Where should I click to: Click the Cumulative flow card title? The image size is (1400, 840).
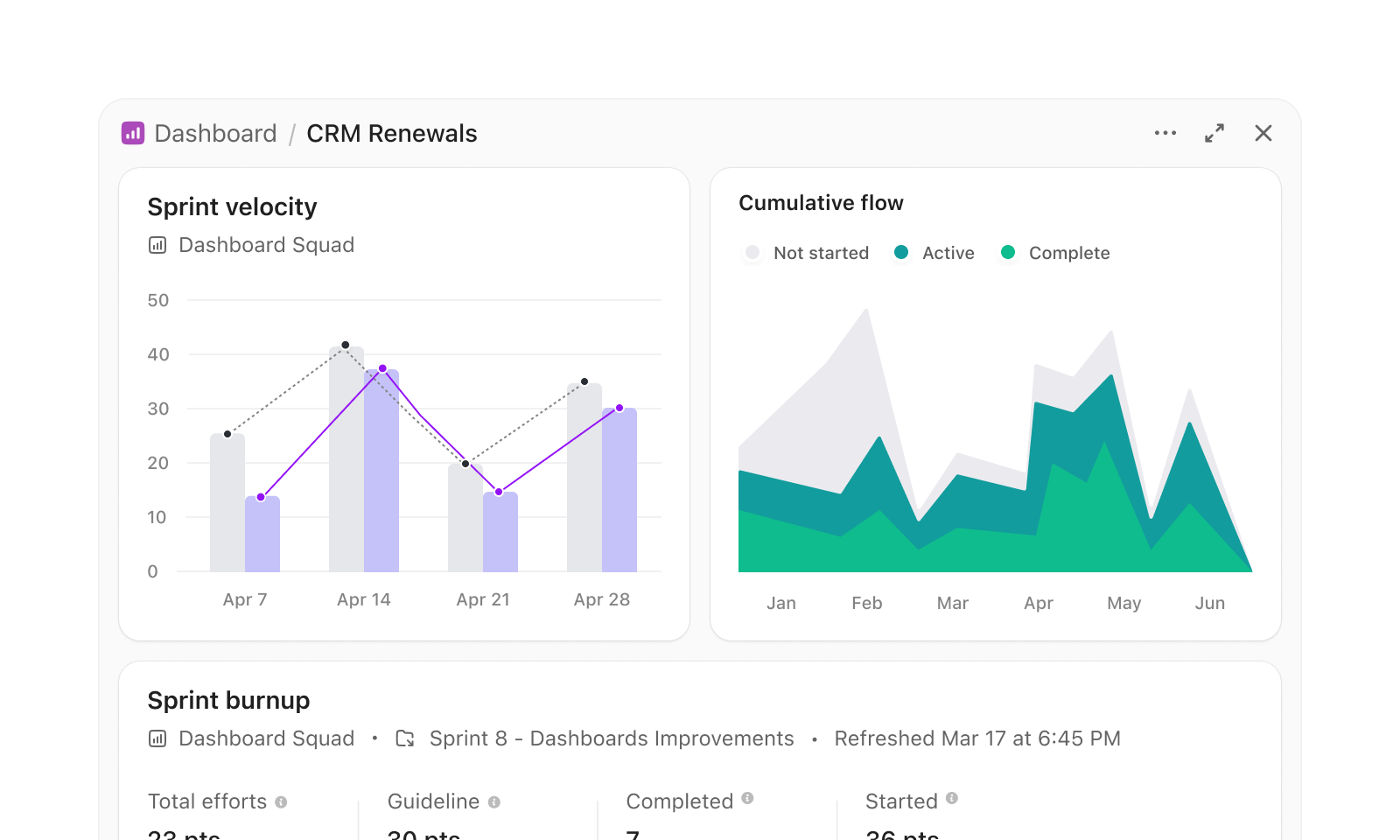coord(821,202)
